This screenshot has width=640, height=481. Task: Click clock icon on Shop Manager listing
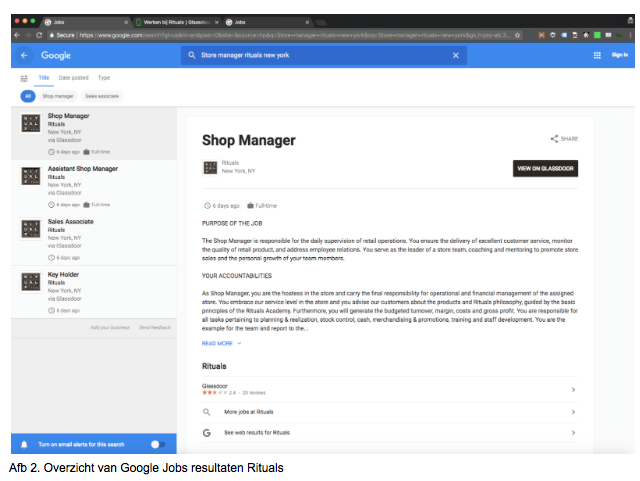pyautogui.click(x=51, y=152)
